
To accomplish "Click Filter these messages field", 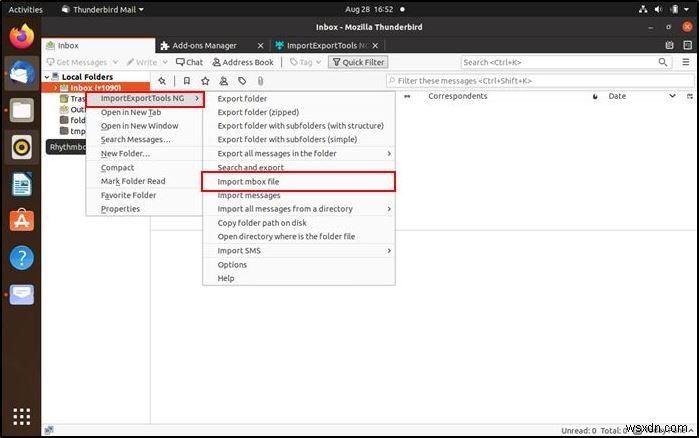I will pyautogui.click(x=540, y=81).
